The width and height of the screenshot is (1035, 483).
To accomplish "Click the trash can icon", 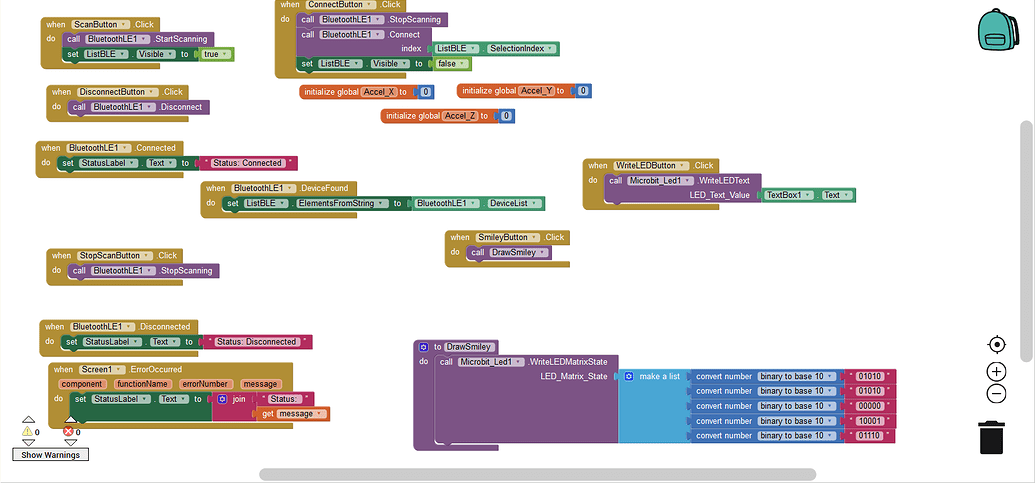I will [991, 437].
